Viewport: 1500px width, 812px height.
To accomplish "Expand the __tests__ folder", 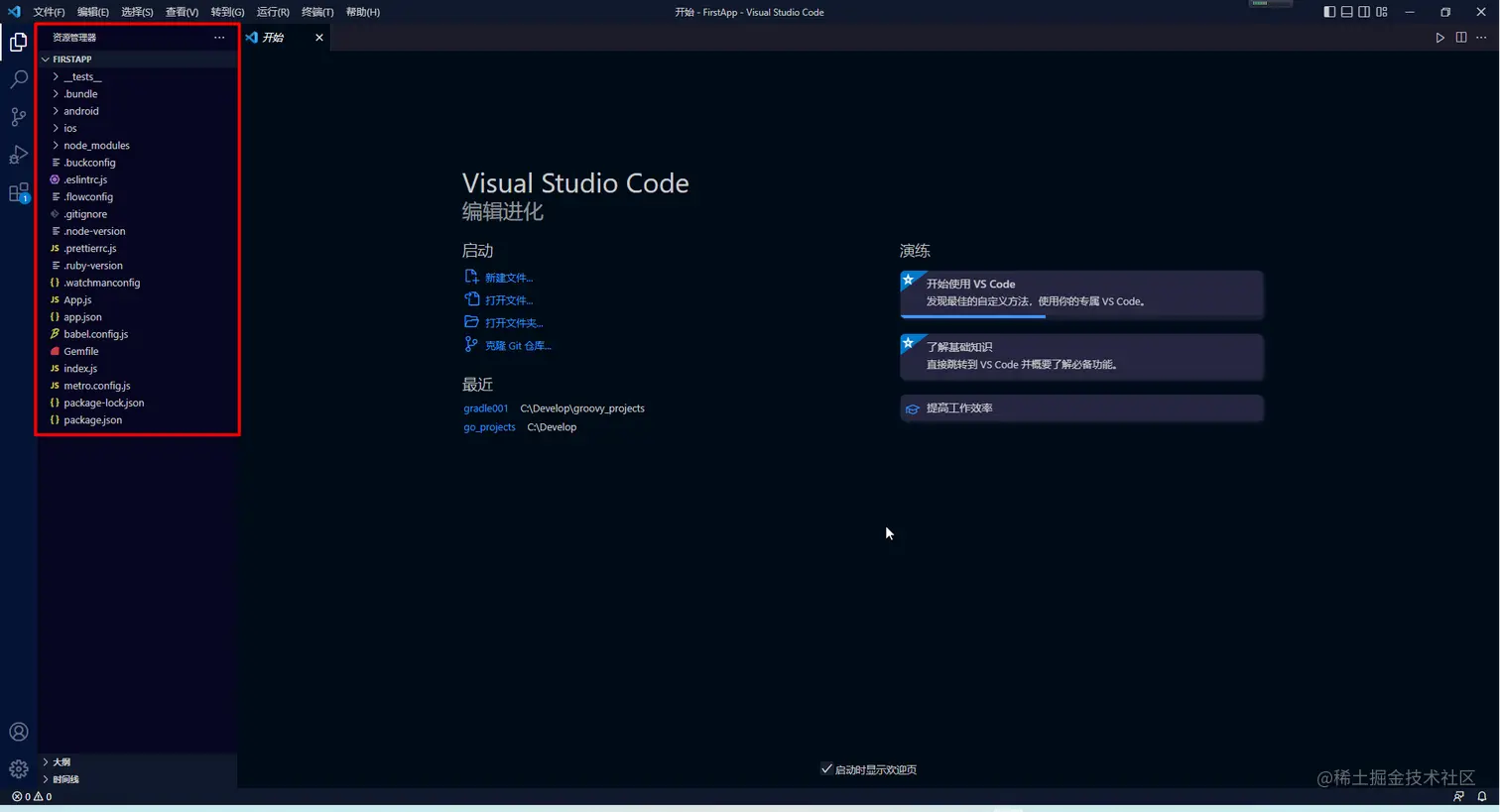I will (138, 76).
